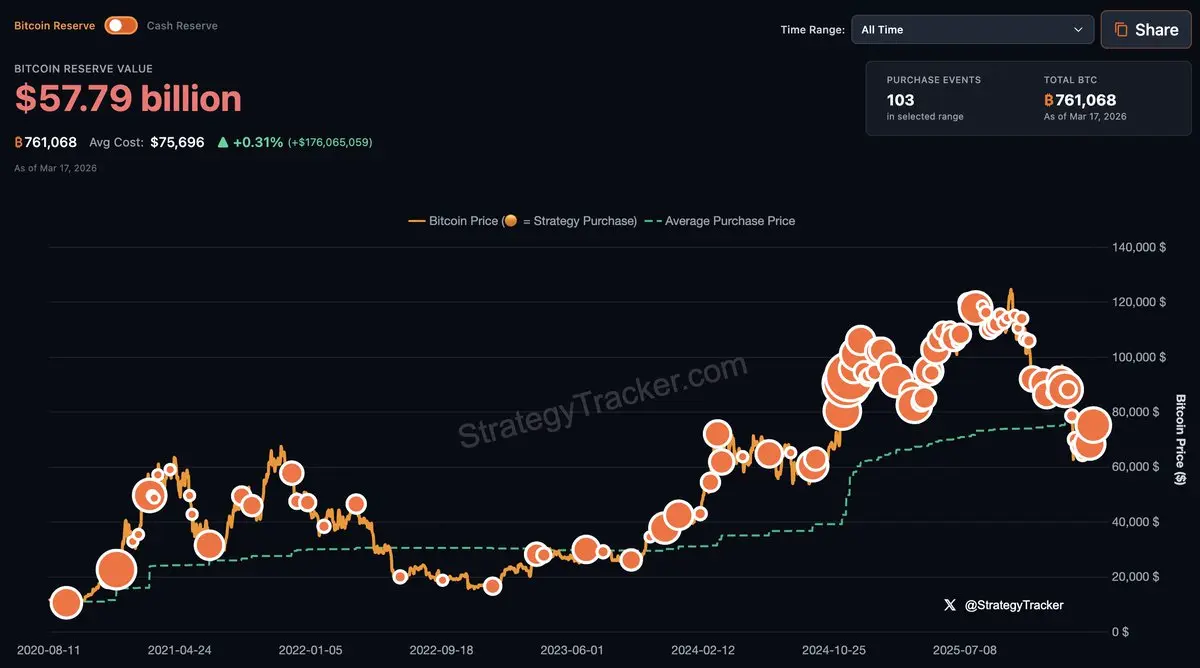Toggle the Bitcoin/Cash Reserve switch

(121, 25)
